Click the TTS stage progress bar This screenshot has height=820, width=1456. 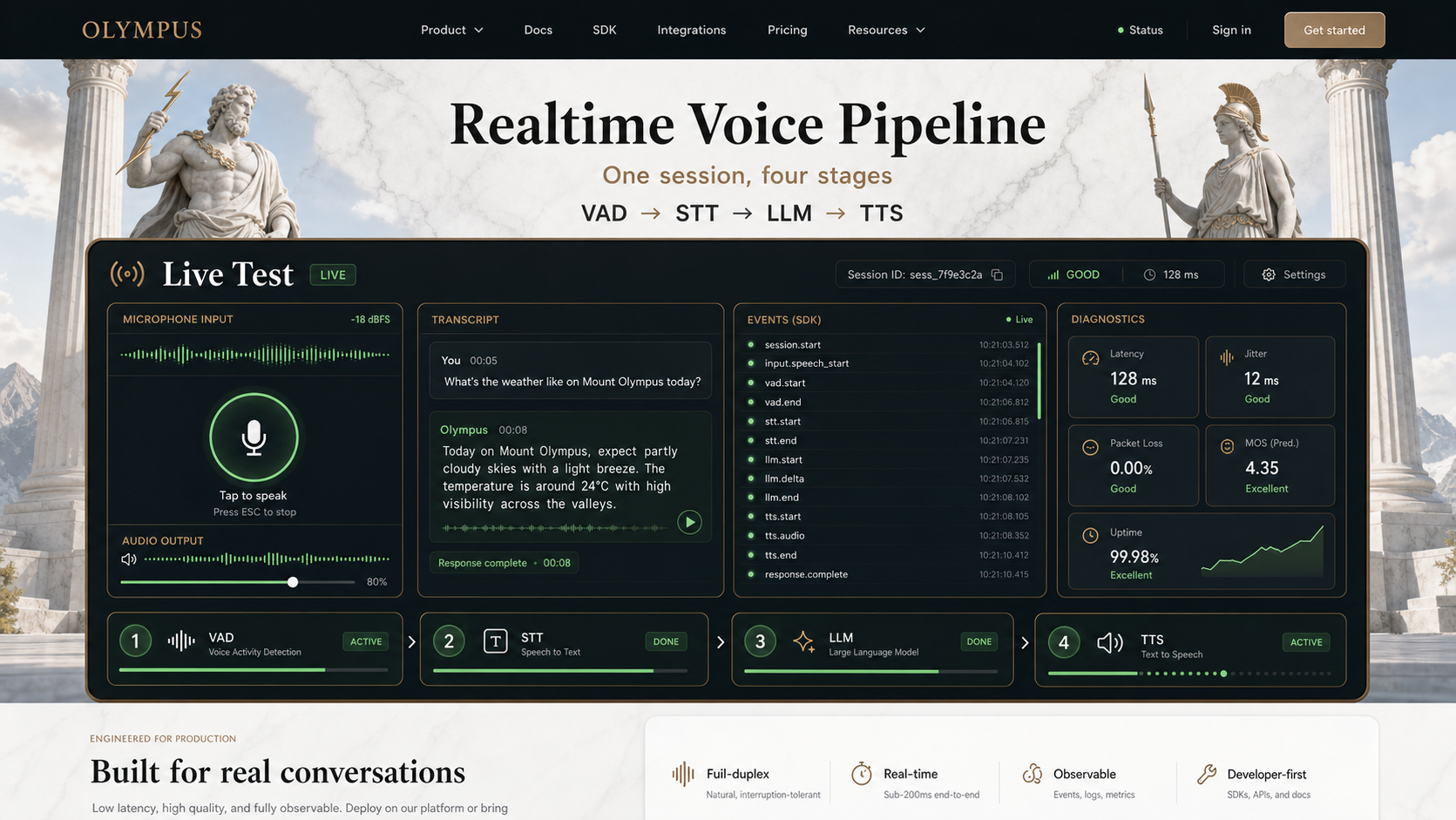click(x=1189, y=673)
